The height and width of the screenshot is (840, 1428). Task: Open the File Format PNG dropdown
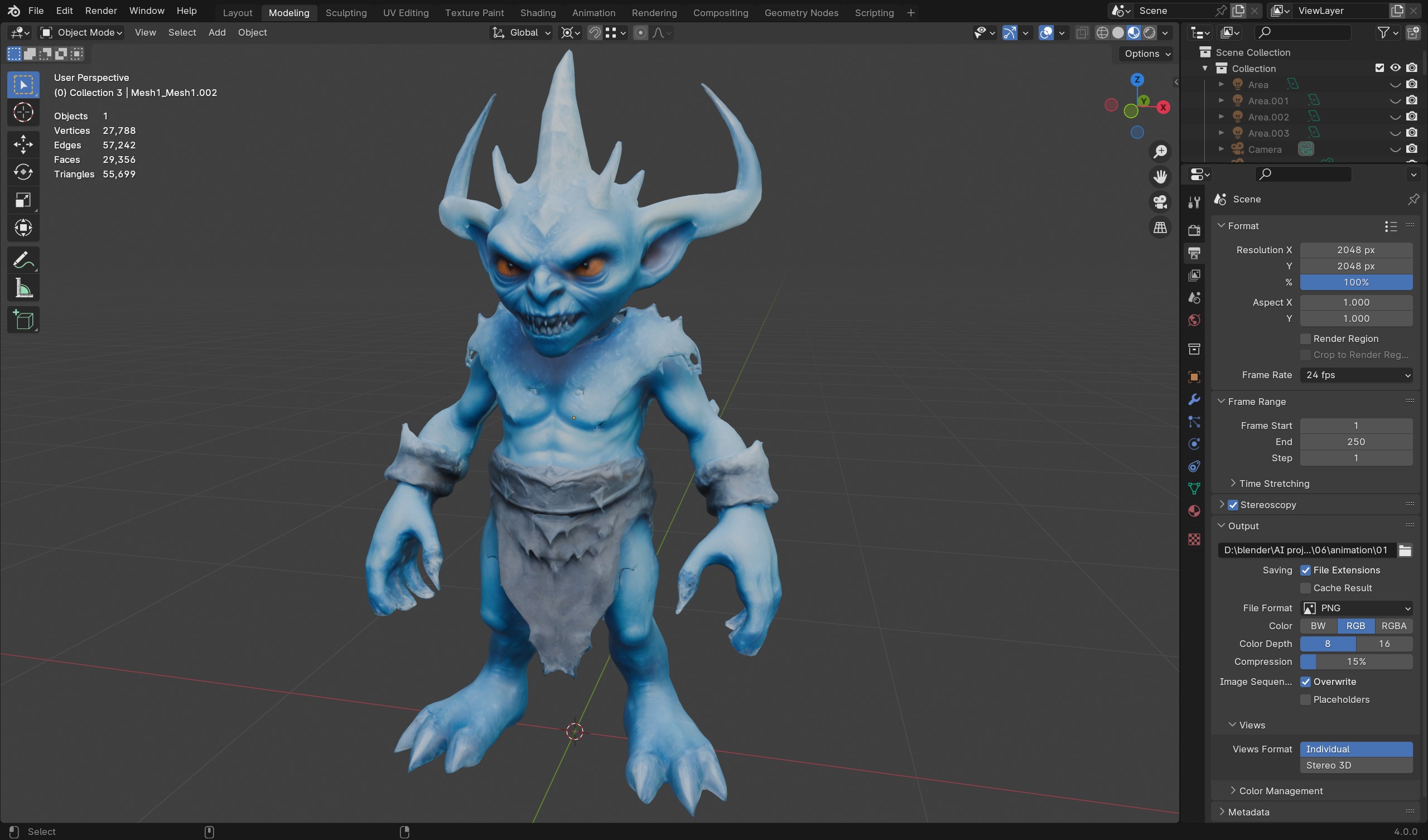coord(1356,608)
